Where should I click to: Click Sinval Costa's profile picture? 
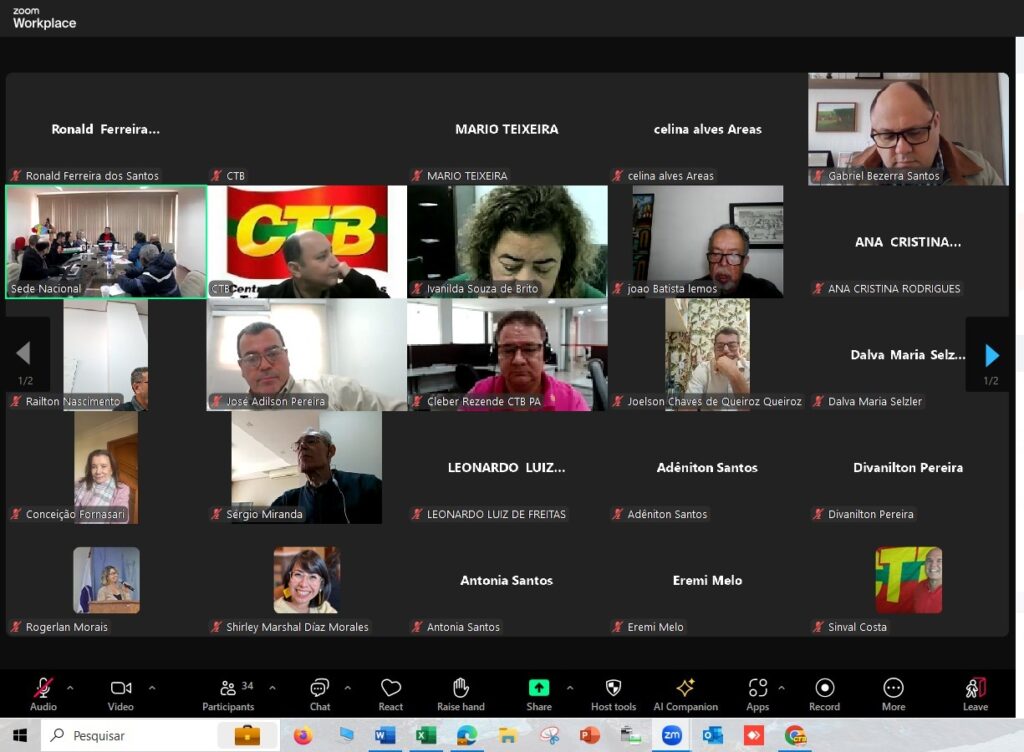click(x=908, y=580)
